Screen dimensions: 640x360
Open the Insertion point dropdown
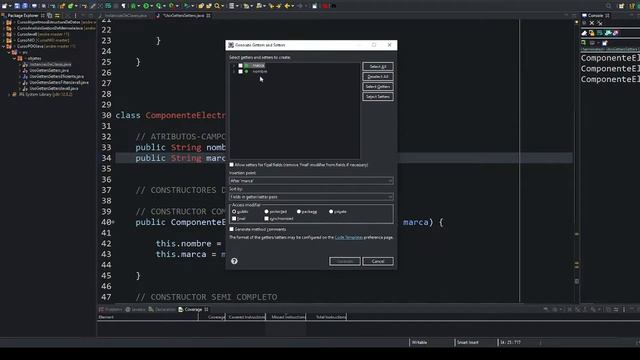(x=311, y=180)
